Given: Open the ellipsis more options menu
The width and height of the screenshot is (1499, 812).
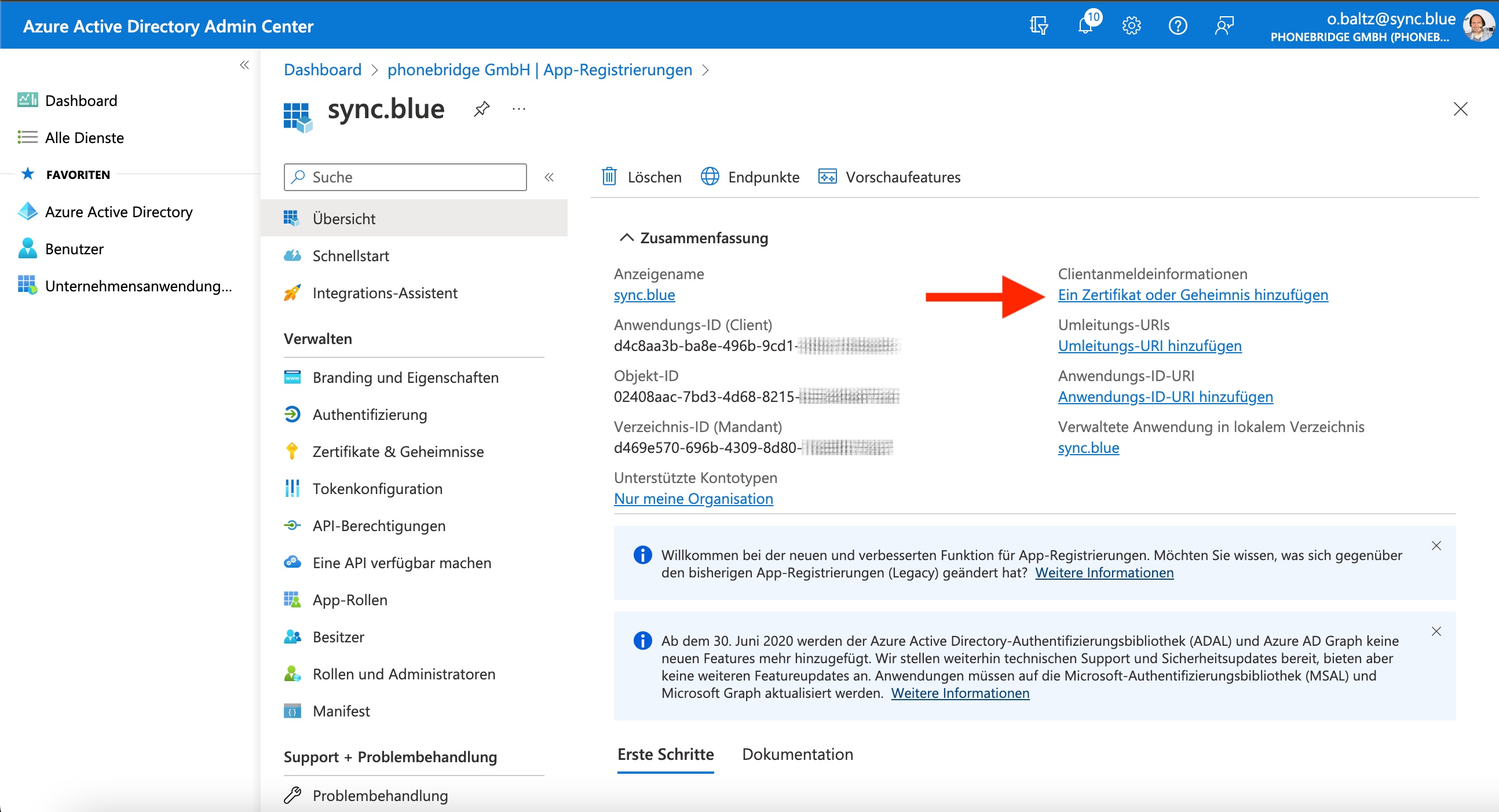Looking at the screenshot, I should pyautogui.click(x=518, y=109).
